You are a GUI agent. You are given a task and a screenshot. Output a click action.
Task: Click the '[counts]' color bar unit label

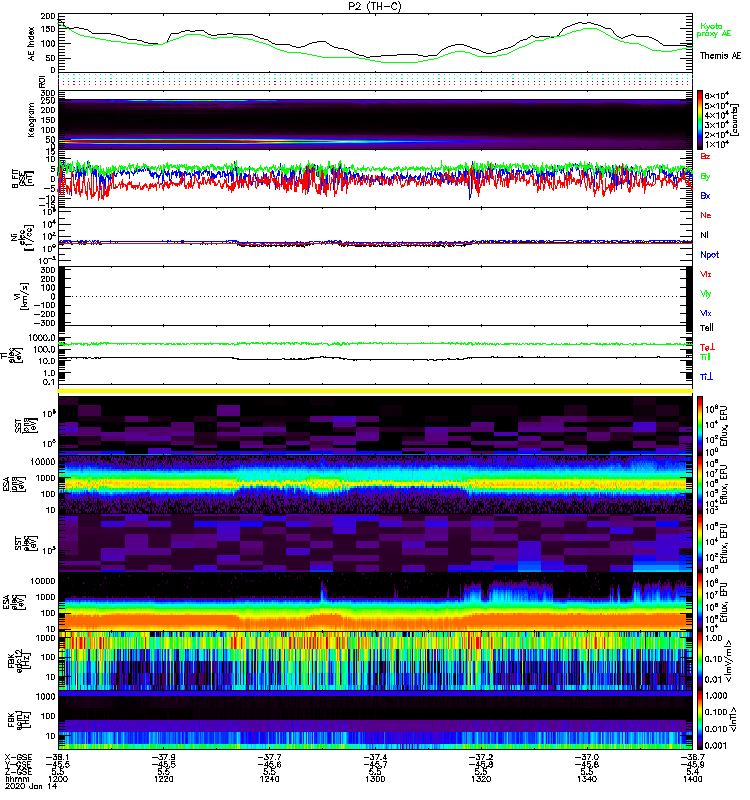[734, 120]
